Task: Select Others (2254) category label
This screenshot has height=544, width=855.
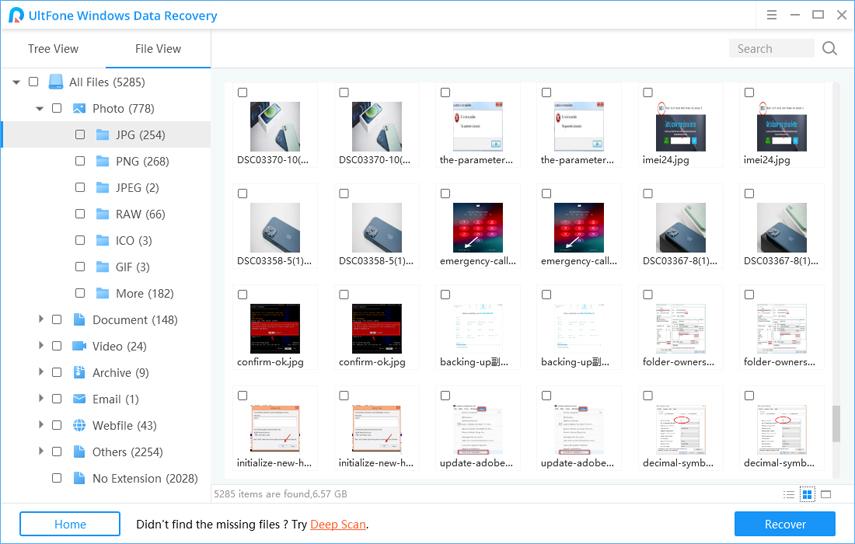Action: (x=128, y=452)
